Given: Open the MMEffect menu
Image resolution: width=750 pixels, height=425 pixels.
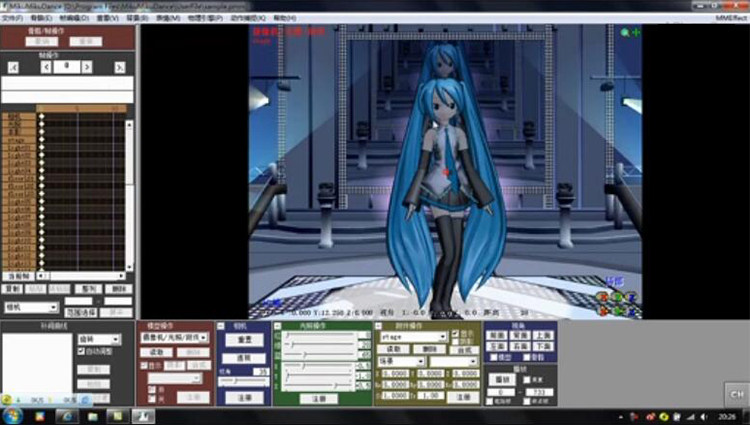Looking at the screenshot, I should coord(731,18).
